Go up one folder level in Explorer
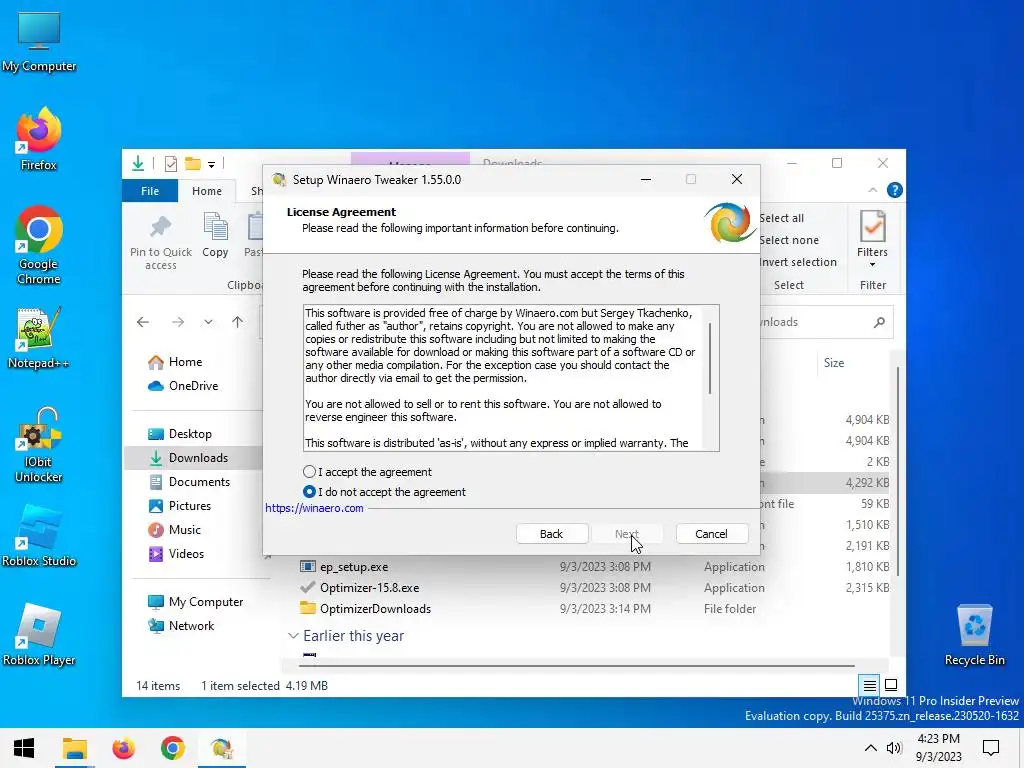1024x768 pixels. (238, 322)
